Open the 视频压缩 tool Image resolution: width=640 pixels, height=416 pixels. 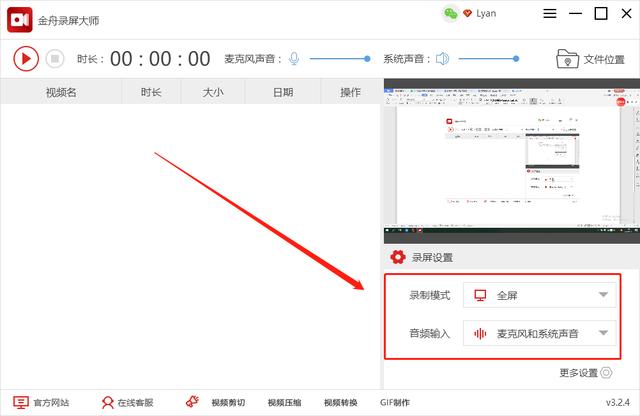click(x=284, y=403)
